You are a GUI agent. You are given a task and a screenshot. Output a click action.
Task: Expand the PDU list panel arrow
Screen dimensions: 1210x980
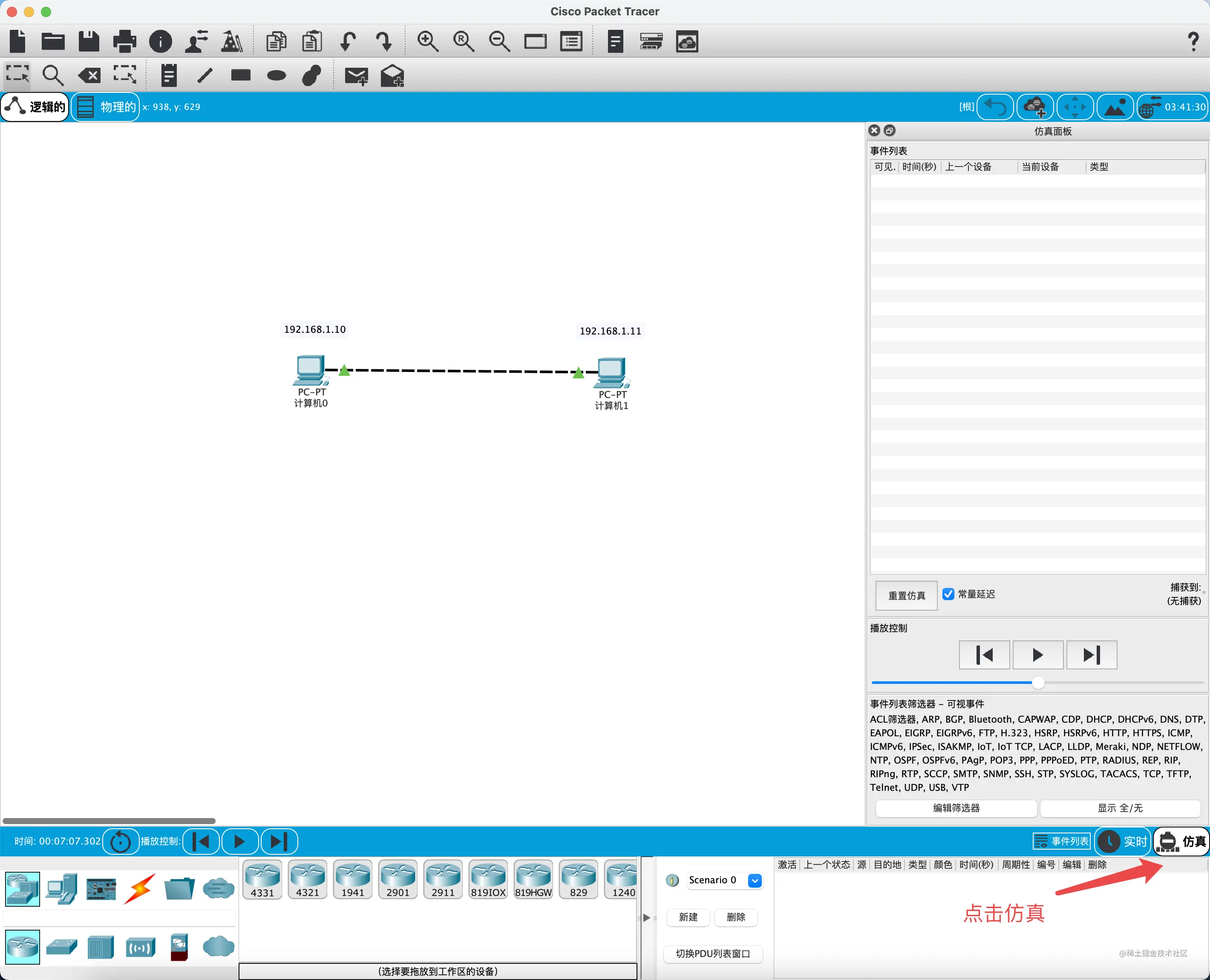647,917
